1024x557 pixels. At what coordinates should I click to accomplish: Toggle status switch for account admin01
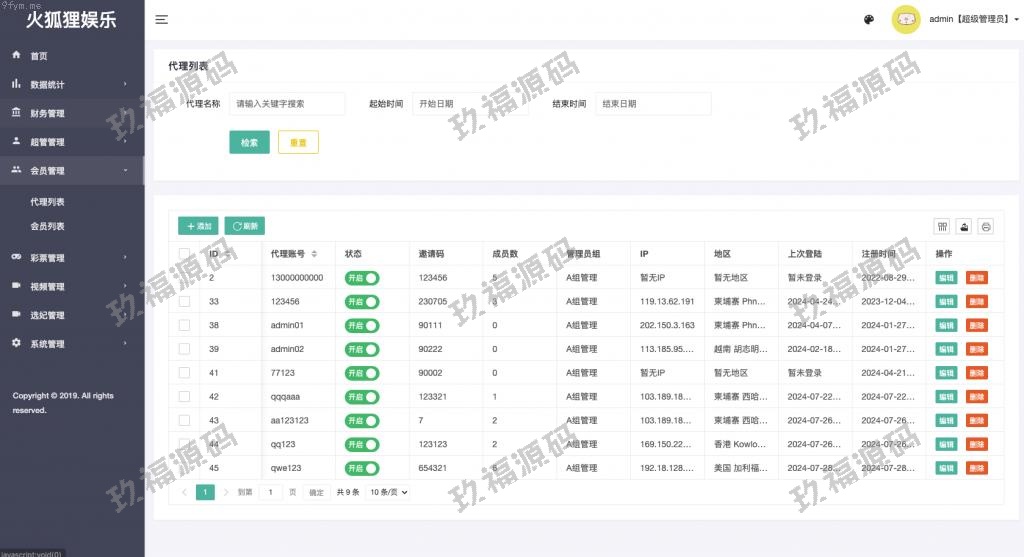[x=362, y=325]
